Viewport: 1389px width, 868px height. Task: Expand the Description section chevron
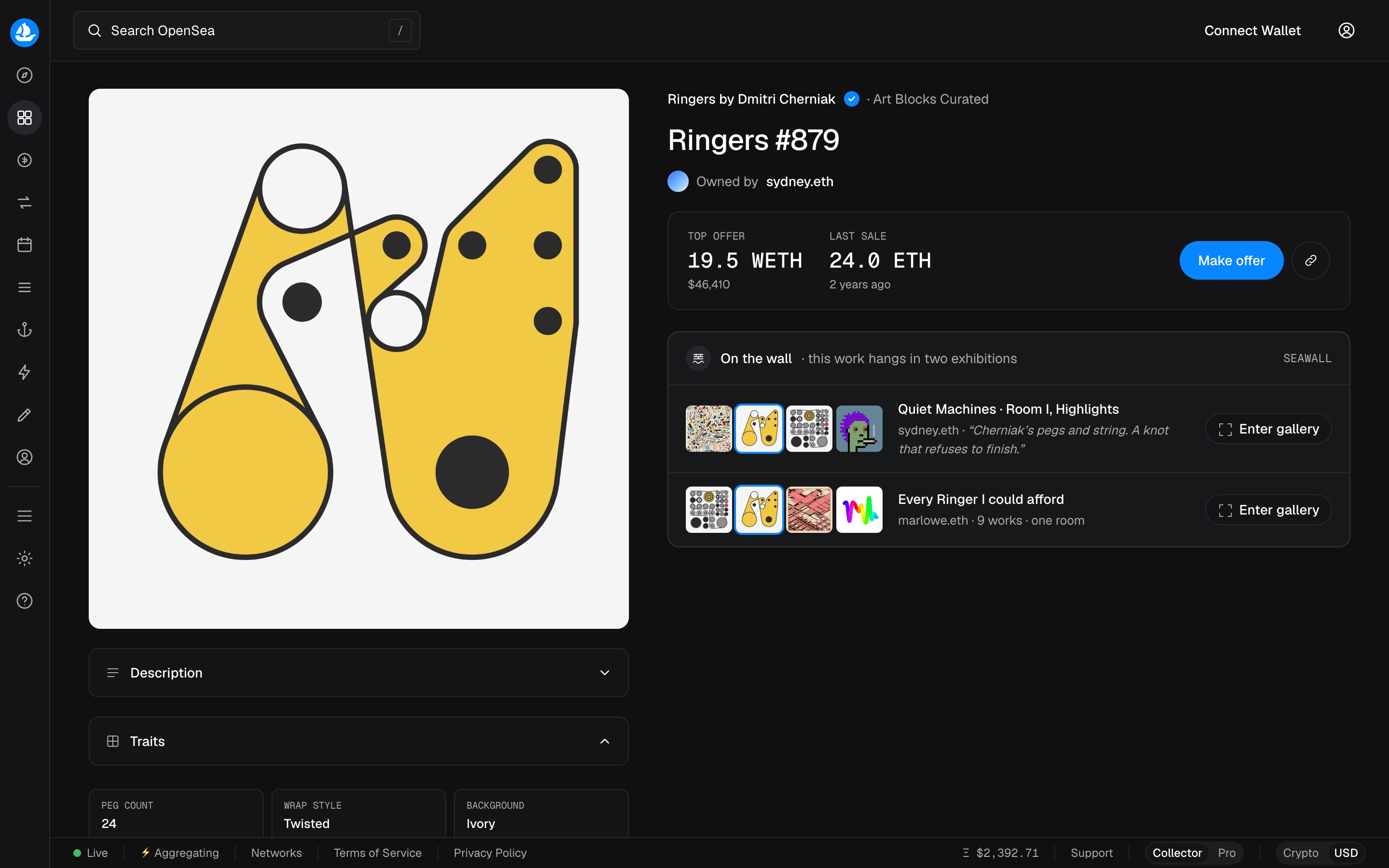tap(604, 673)
